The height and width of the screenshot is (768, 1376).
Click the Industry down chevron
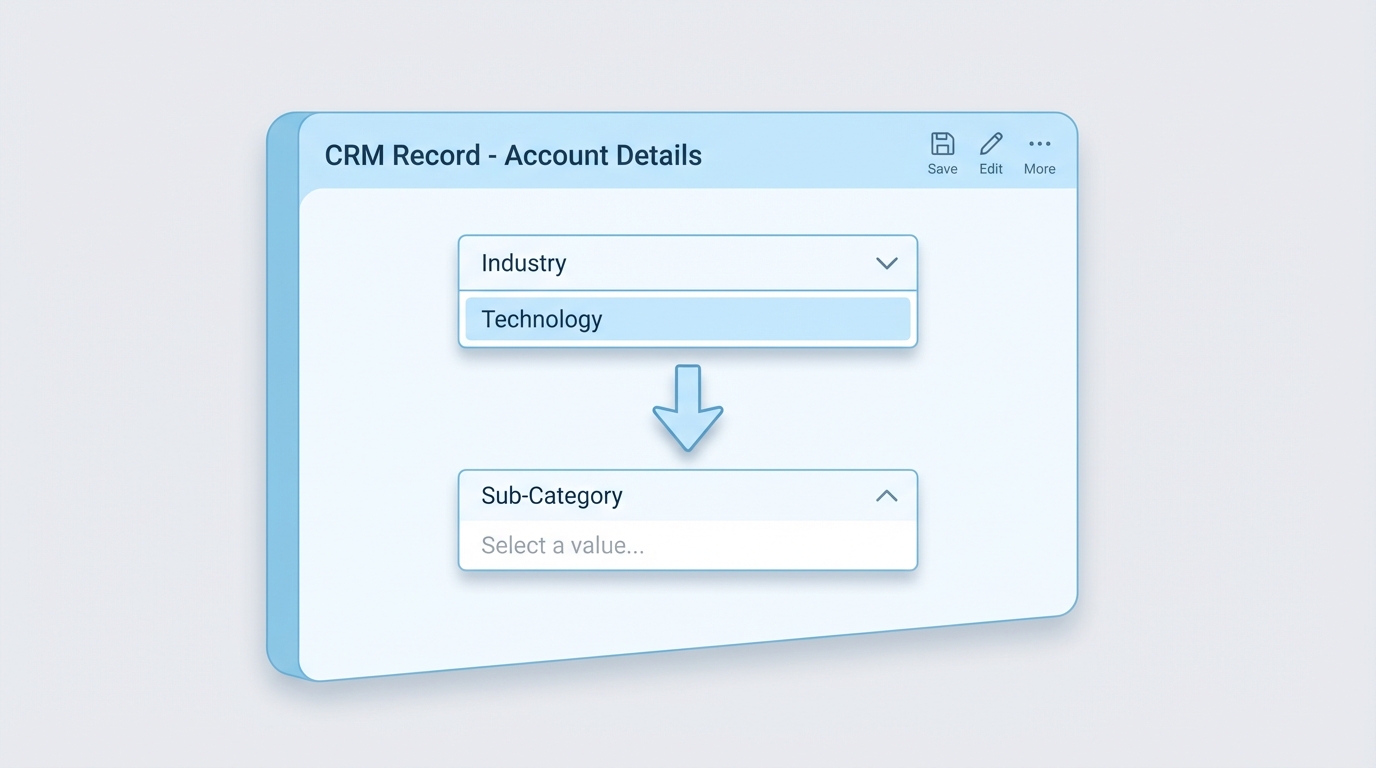tap(886, 263)
